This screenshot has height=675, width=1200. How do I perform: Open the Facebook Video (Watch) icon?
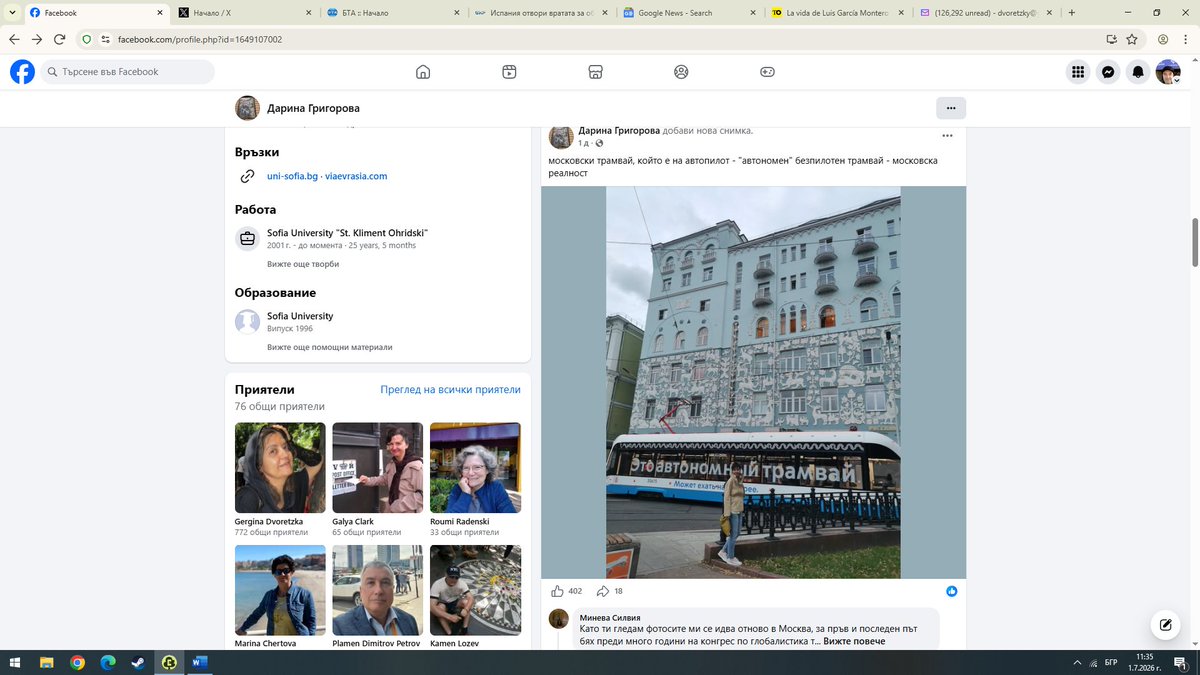click(x=509, y=72)
